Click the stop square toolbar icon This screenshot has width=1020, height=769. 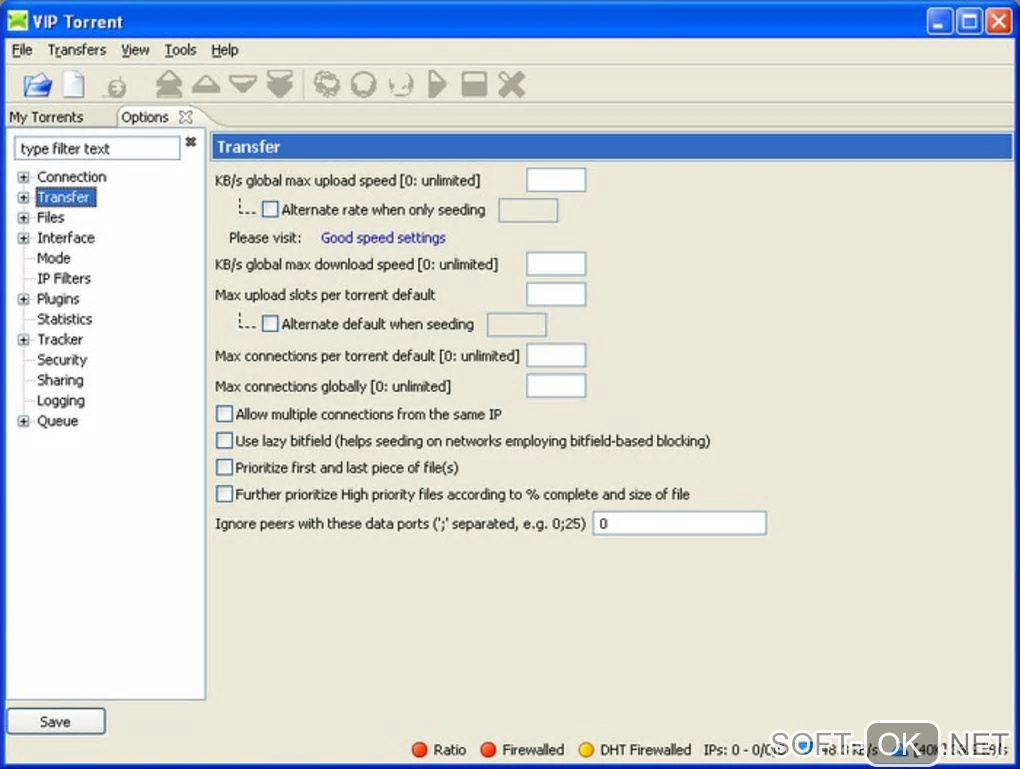click(x=474, y=85)
